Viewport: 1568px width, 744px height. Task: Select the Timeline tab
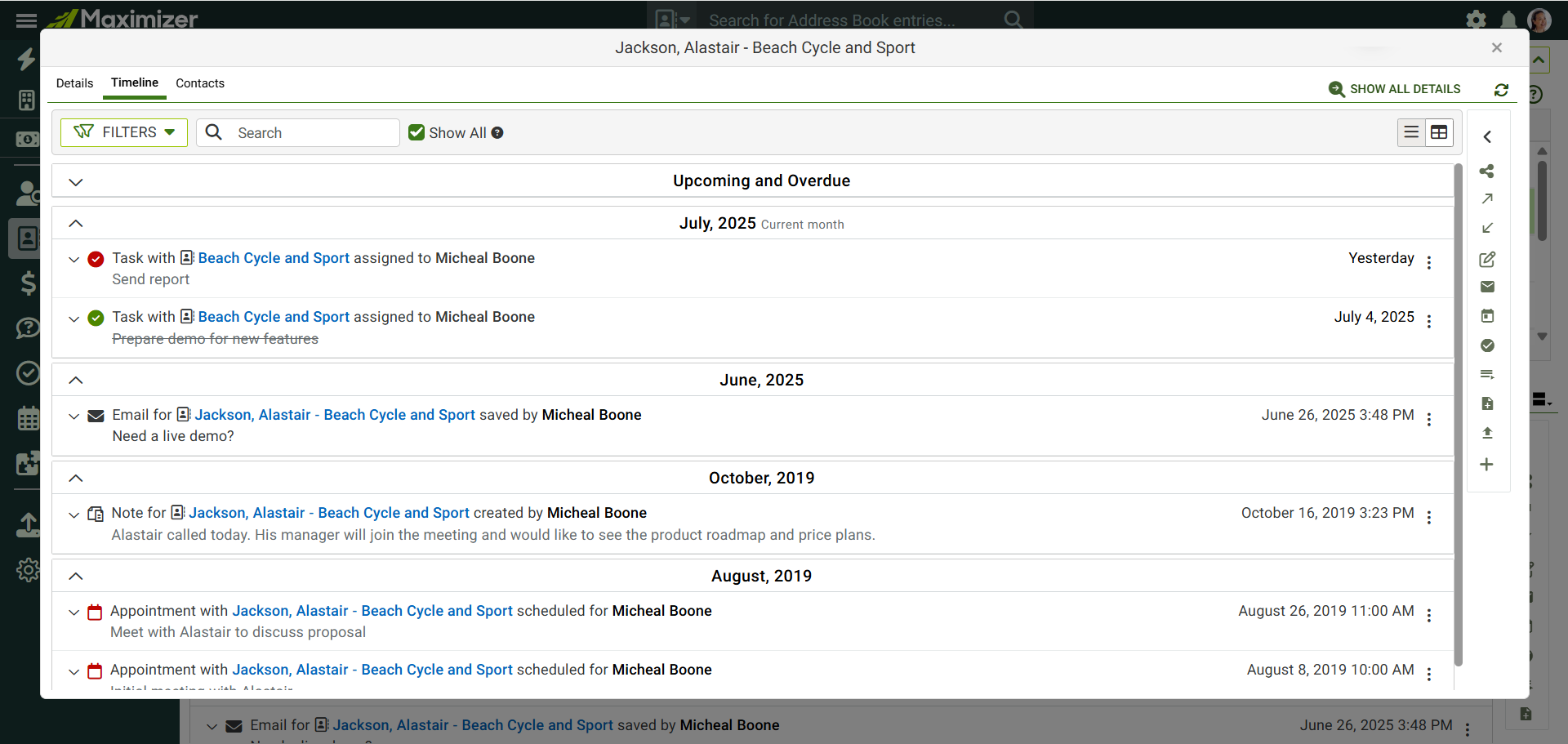point(135,82)
